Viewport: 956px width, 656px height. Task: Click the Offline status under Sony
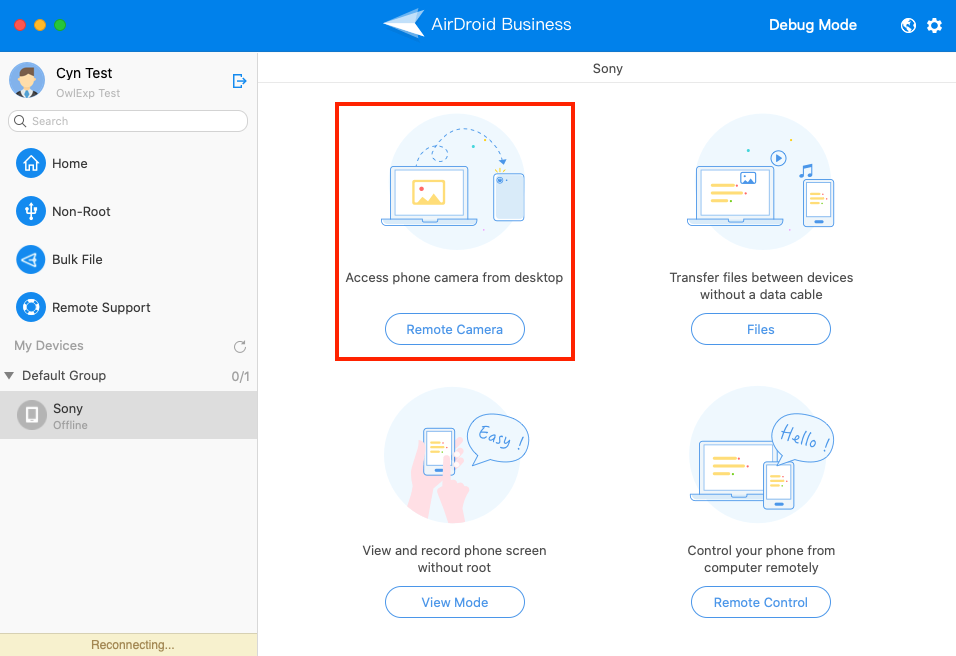coord(70,425)
